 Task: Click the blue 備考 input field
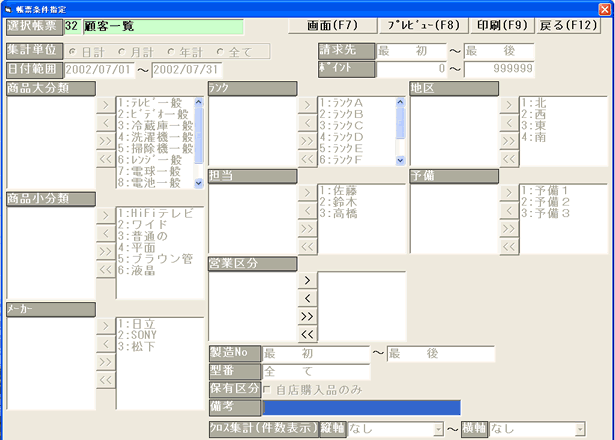point(361,408)
